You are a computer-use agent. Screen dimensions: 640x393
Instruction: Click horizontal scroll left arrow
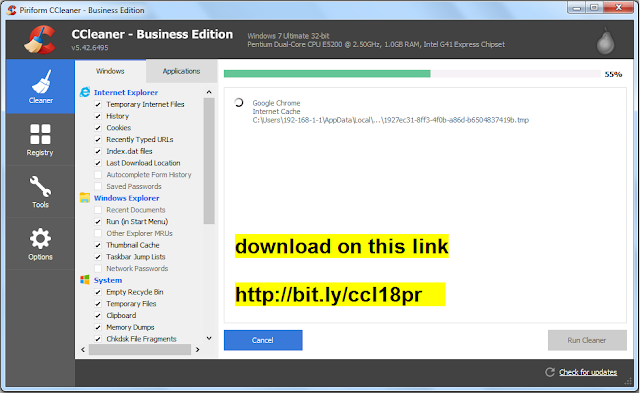83,350
